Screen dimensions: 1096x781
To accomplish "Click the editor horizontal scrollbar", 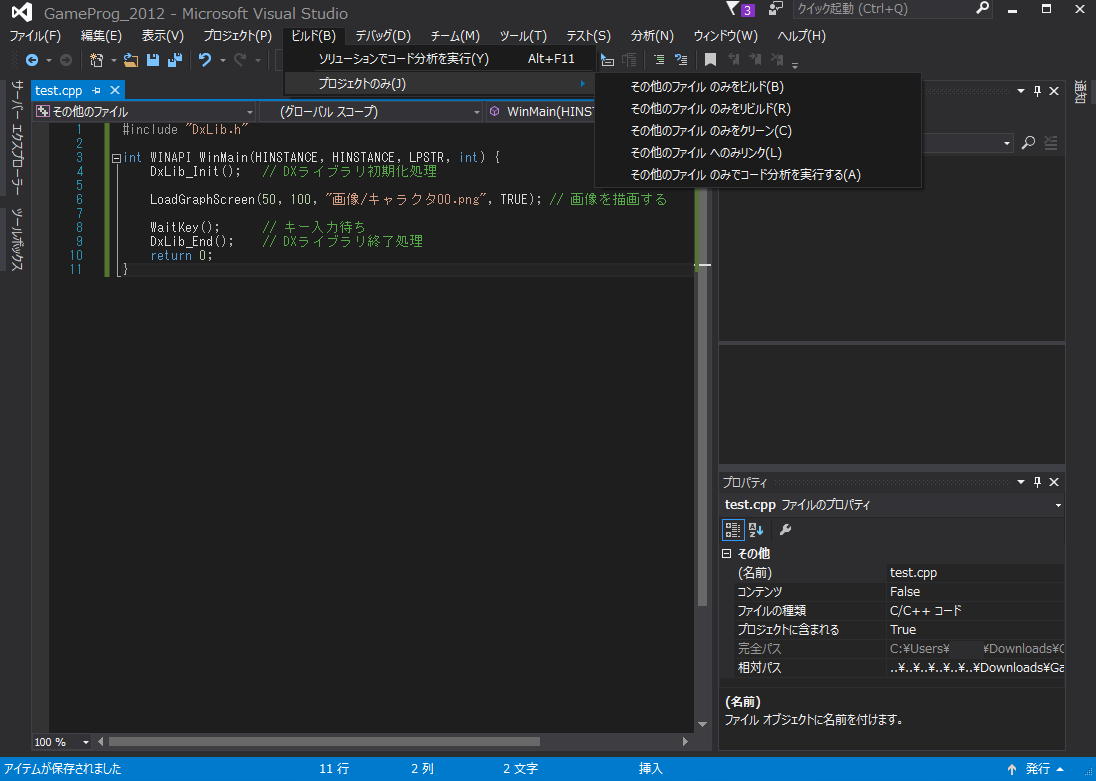I will point(324,742).
